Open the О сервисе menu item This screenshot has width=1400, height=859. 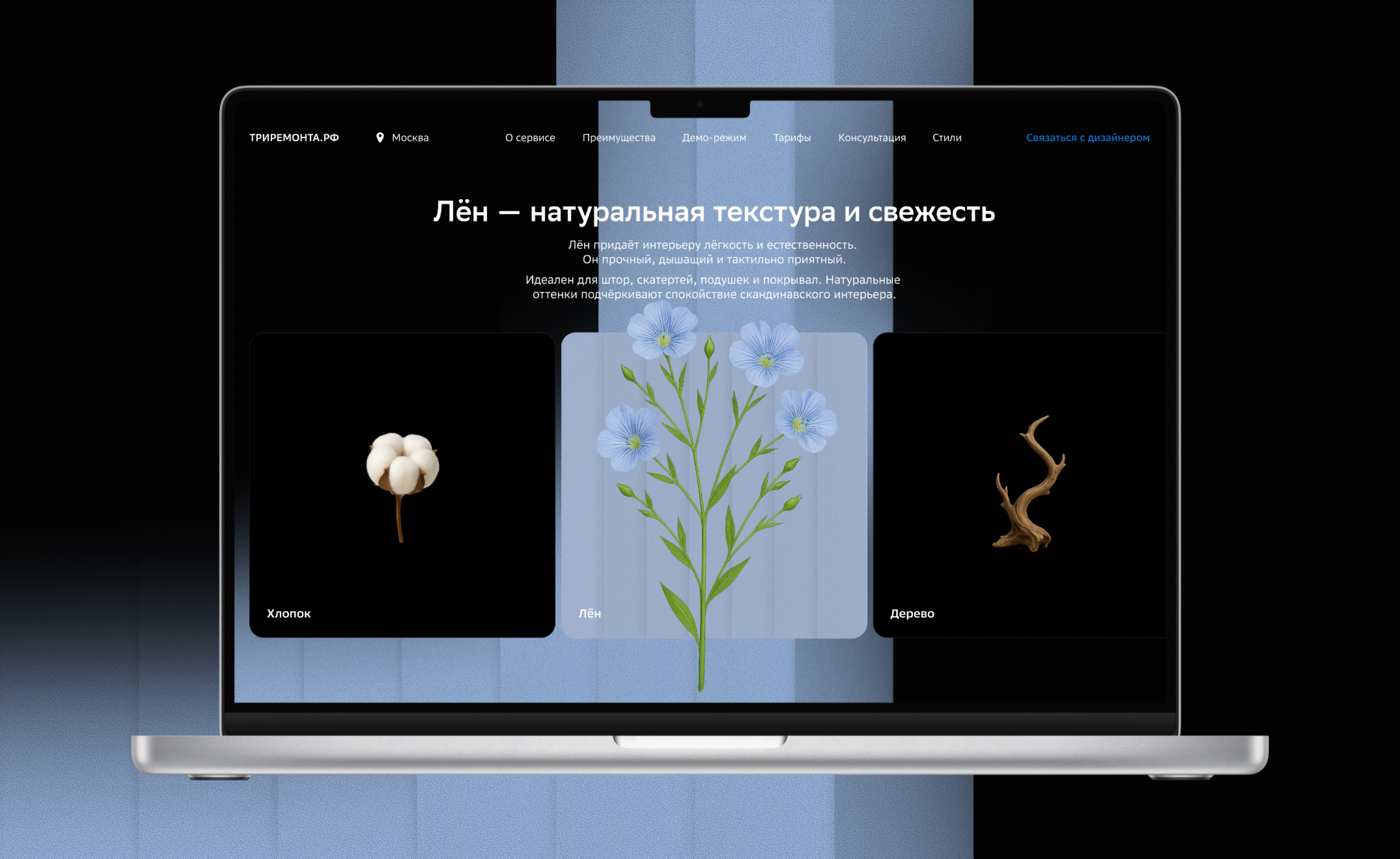coord(530,138)
